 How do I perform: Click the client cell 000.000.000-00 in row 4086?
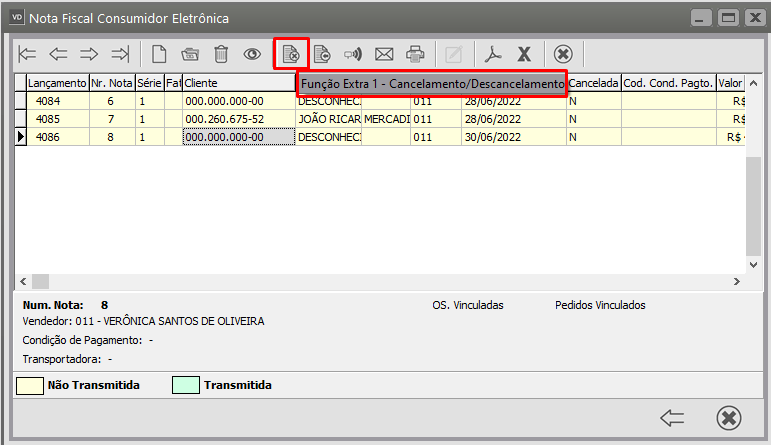pyautogui.click(x=238, y=137)
